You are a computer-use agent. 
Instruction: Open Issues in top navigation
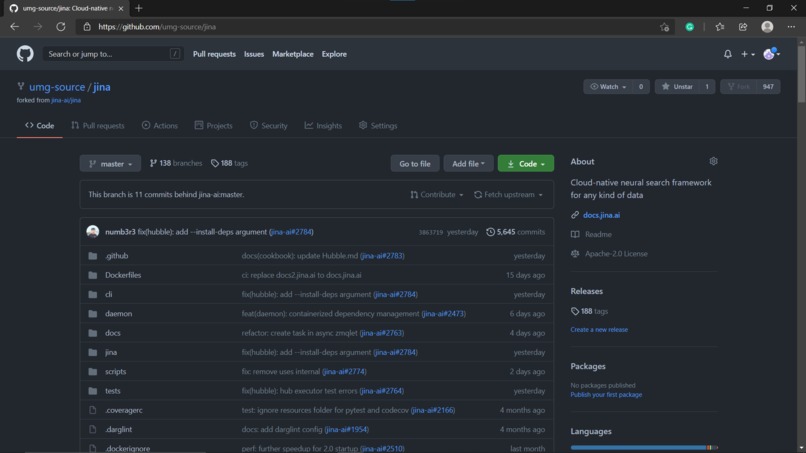[253, 54]
